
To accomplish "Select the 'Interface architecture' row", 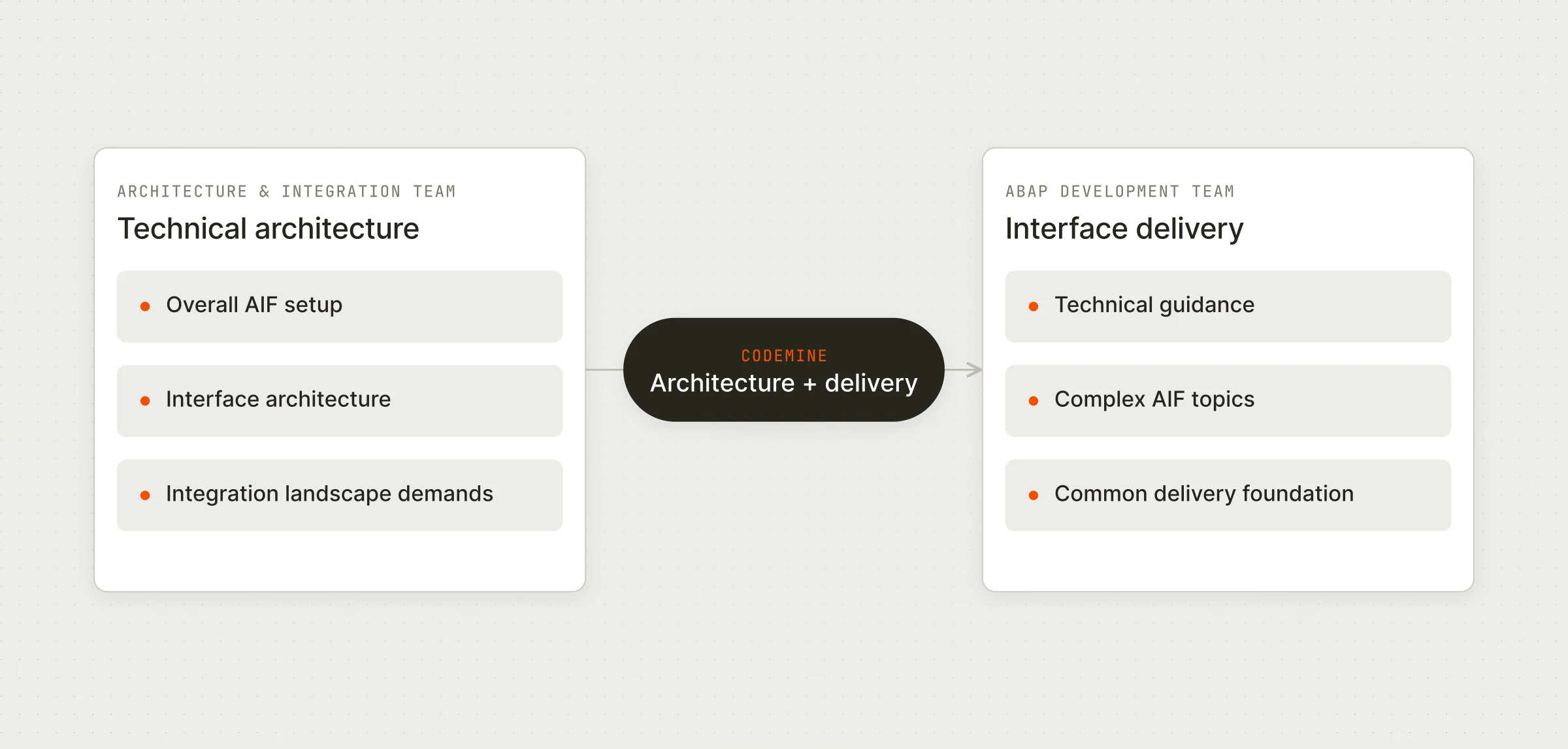I will click(340, 401).
